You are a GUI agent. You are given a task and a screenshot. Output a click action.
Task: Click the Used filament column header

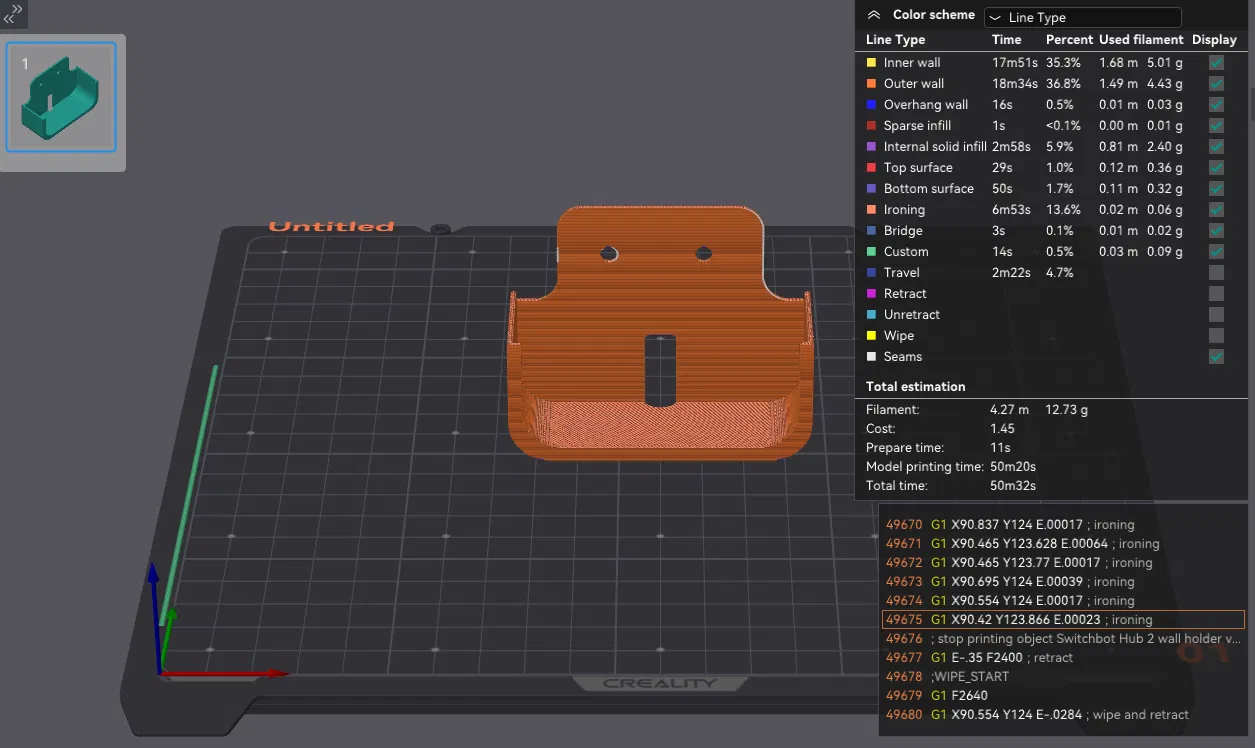coord(1141,40)
